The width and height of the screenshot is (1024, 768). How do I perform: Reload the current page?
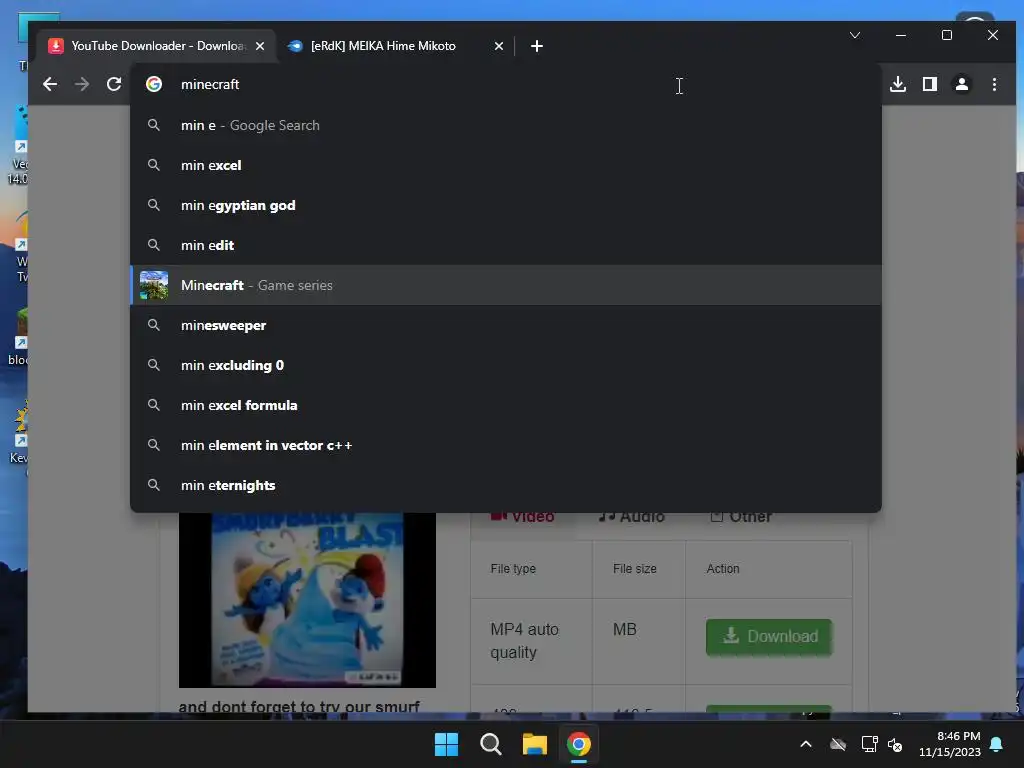[114, 84]
